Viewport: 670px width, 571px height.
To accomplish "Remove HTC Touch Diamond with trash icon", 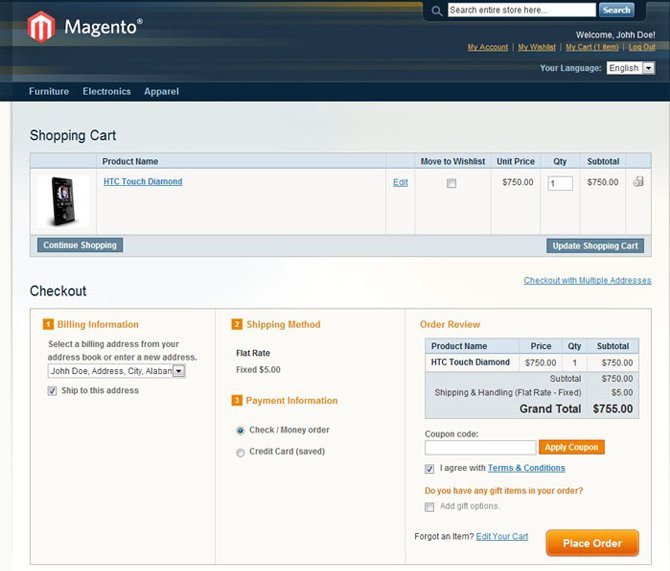I will pos(638,182).
